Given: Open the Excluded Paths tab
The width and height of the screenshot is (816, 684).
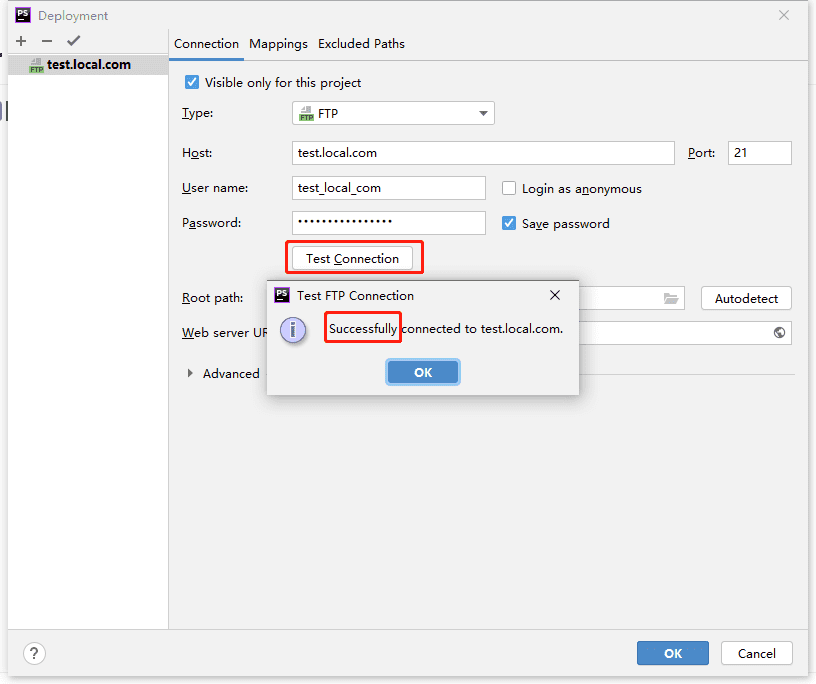Looking at the screenshot, I should tap(361, 44).
